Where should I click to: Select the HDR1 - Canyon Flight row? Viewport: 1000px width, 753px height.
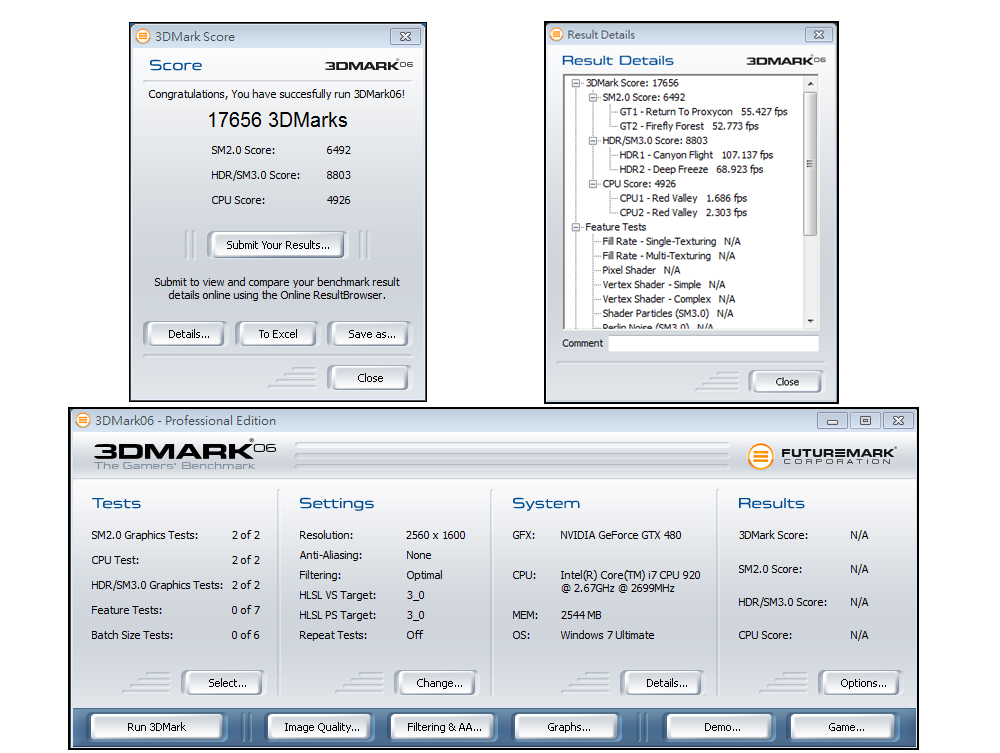click(x=696, y=155)
